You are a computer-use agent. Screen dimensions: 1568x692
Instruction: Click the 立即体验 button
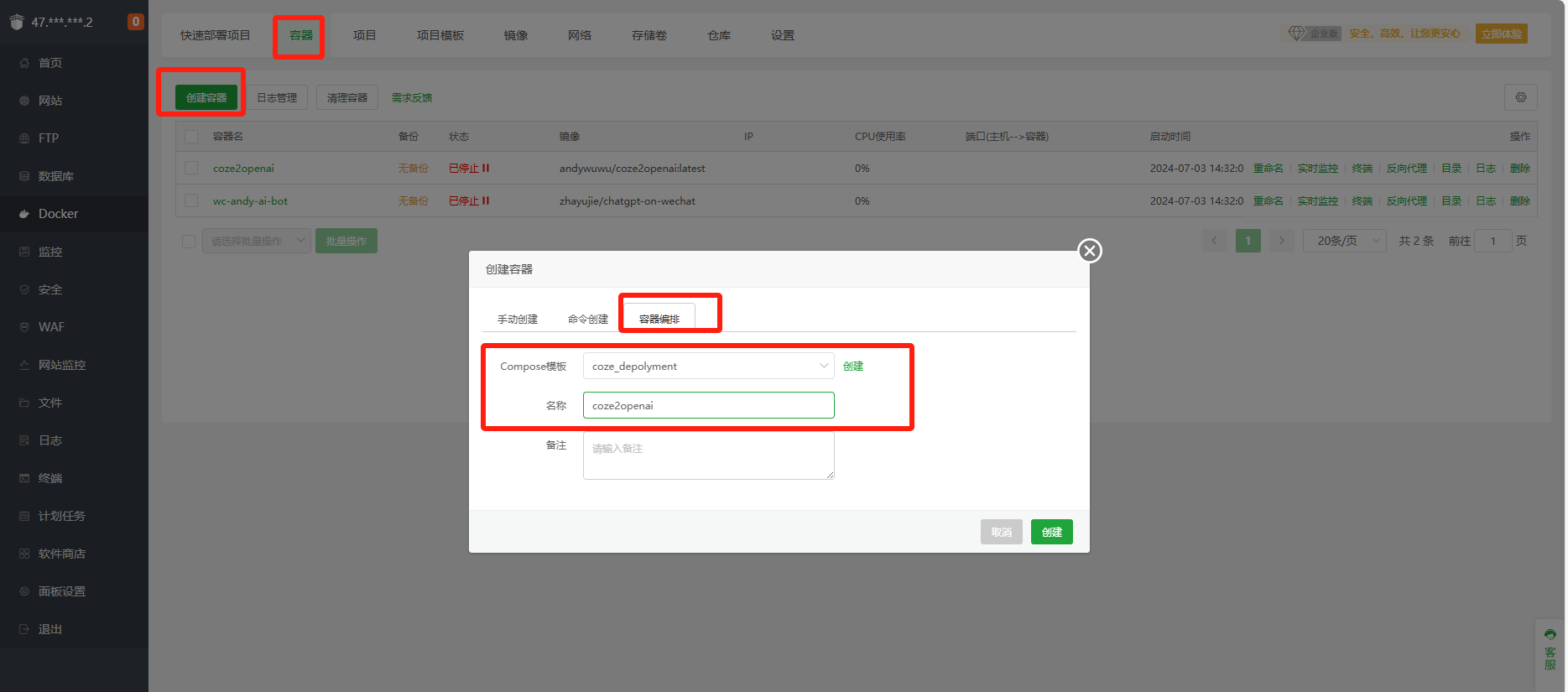1502,34
